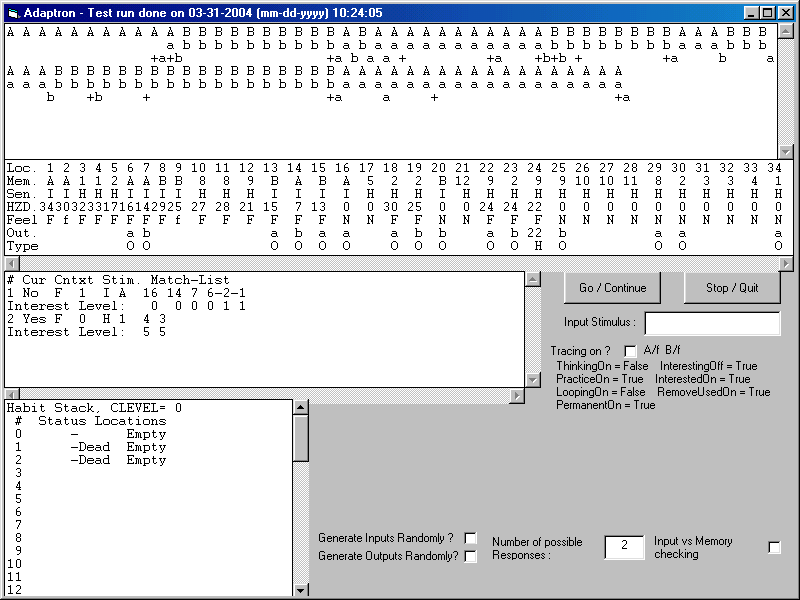Image resolution: width=800 pixels, height=600 pixels.
Task: Click the Go / Continue button
Action: click(612, 288)
